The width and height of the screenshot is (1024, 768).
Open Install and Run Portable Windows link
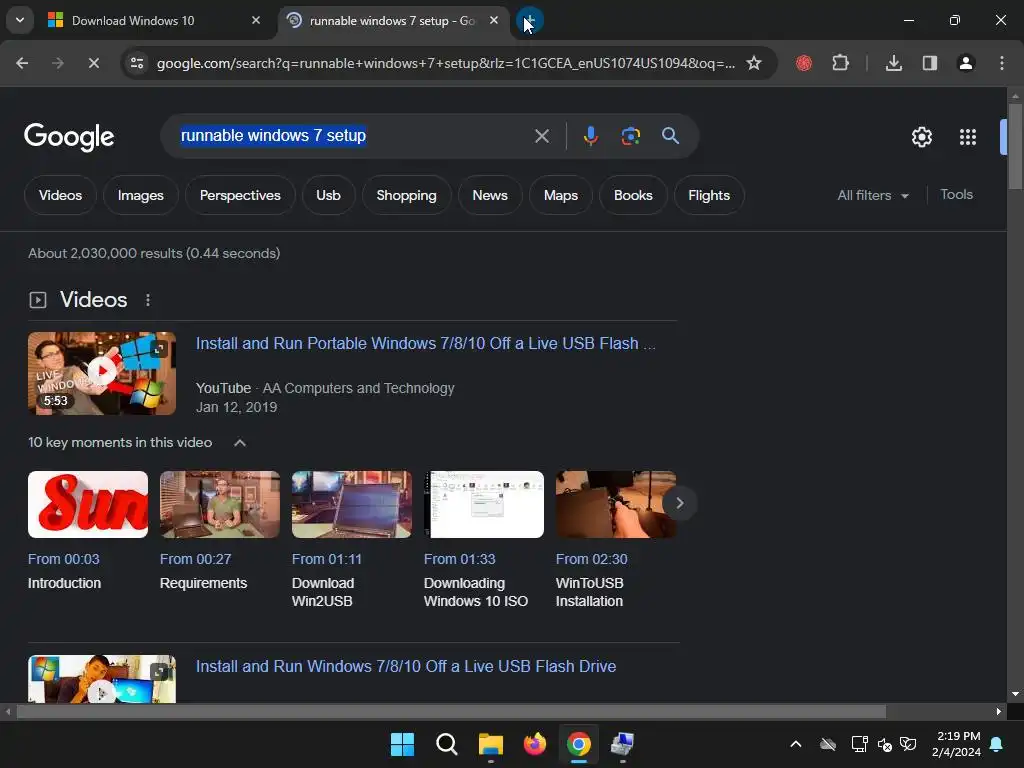(426, 344)
